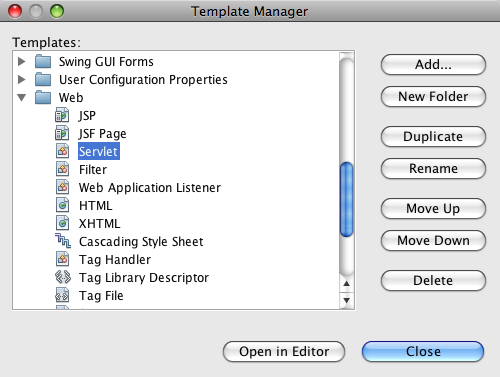Expand the User Configuration Properties folder
The height and width of the screenshot is (377, 500).
coord(22,79)
